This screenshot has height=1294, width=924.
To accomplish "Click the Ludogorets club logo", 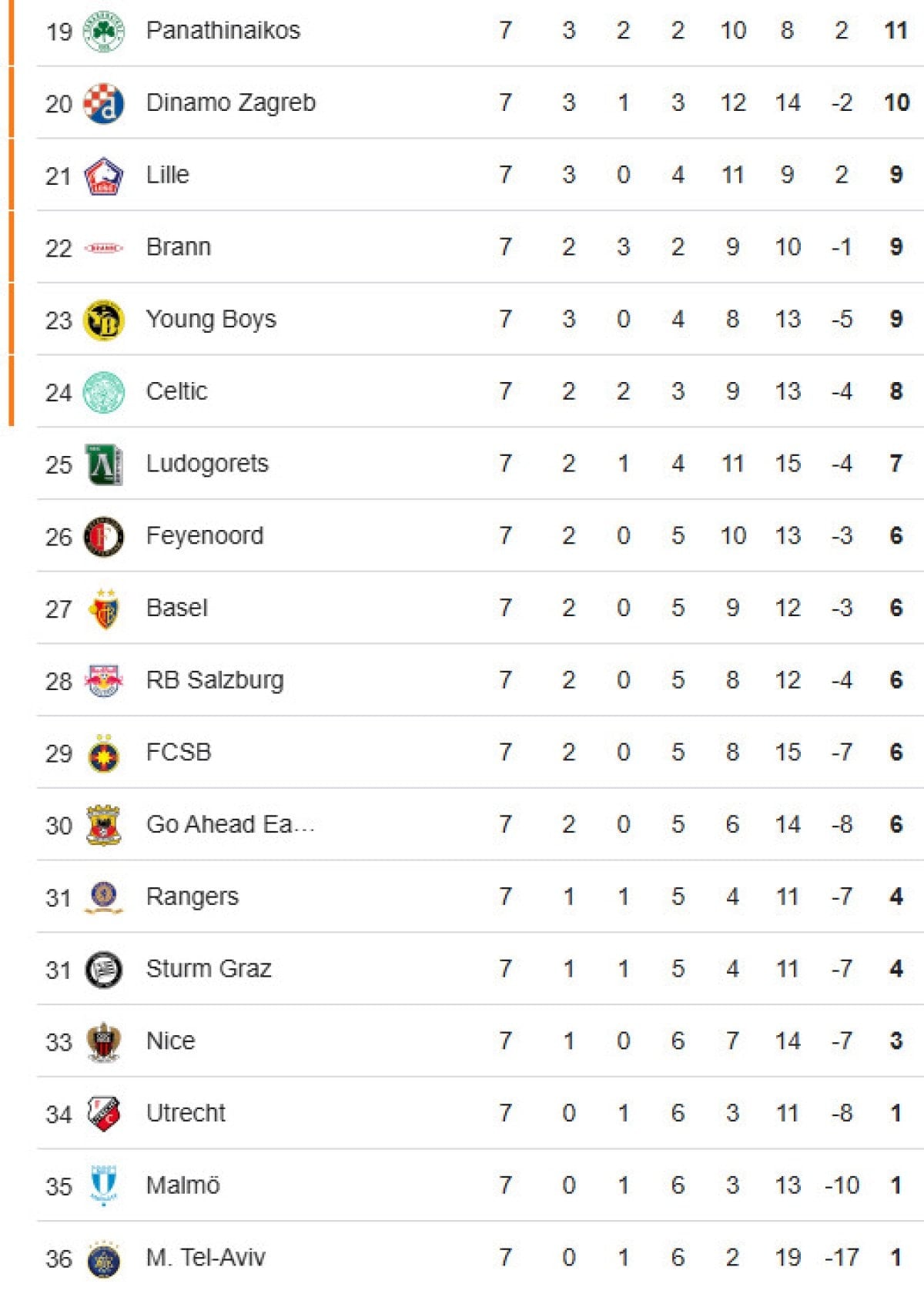I will pos(103,464).
